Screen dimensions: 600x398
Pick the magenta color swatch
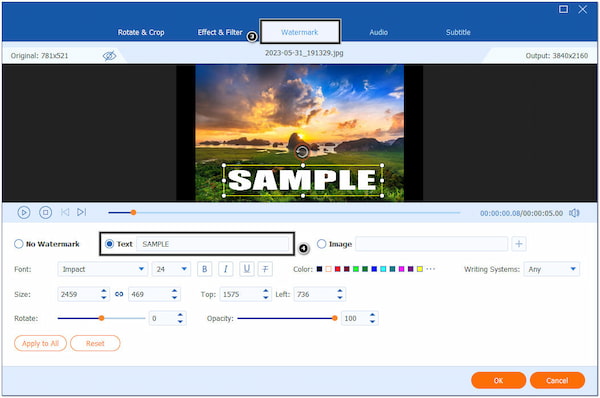click(401, 269)
